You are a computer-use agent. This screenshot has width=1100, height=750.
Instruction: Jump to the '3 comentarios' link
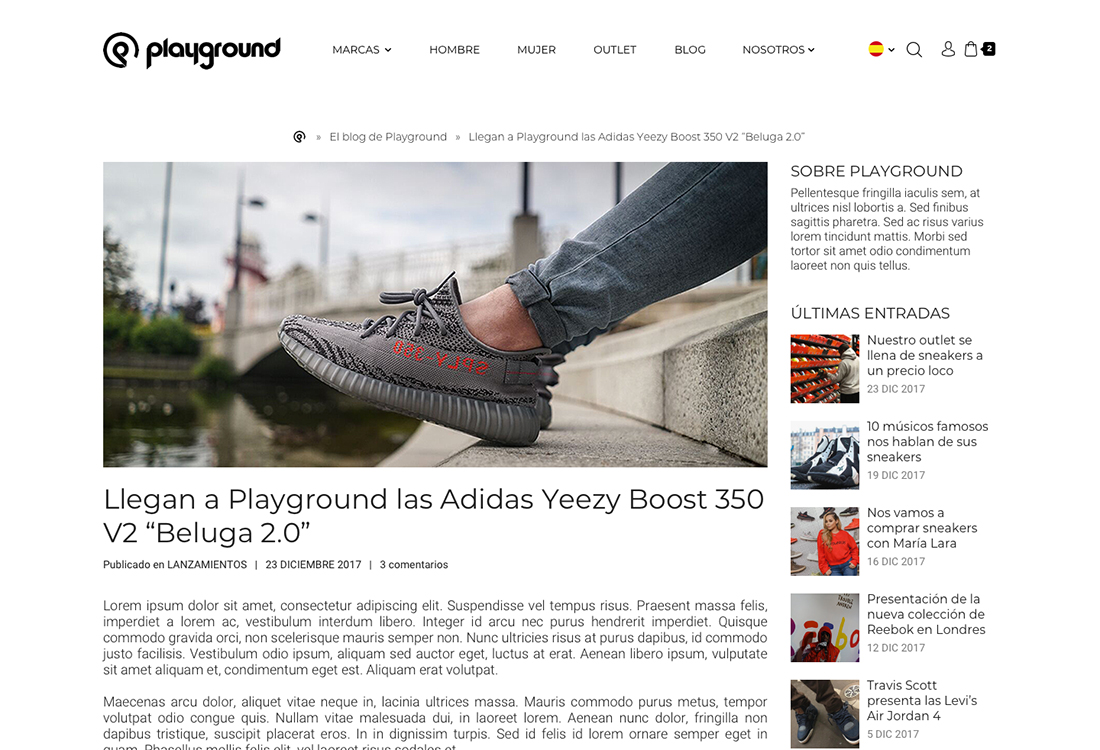coord(414,565)
